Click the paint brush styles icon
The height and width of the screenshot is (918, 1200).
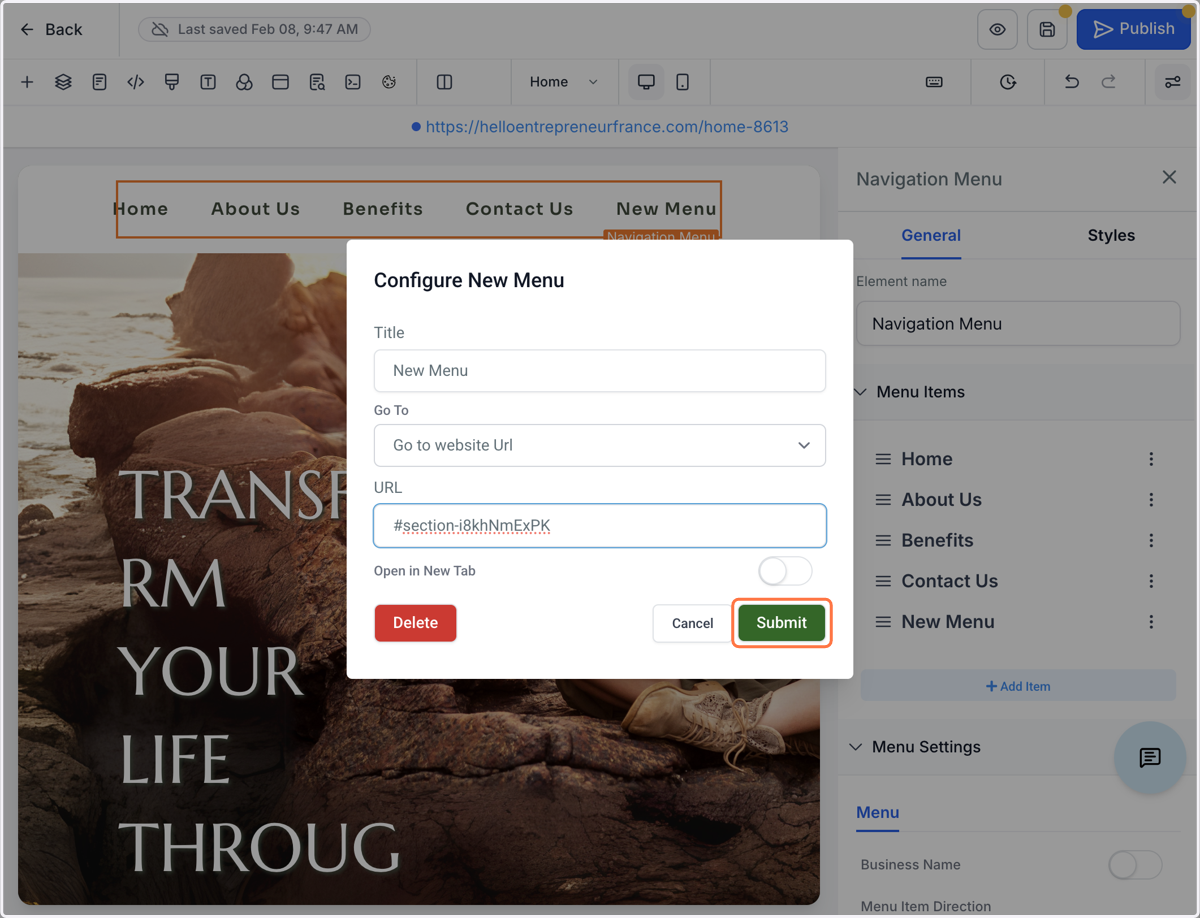tap(172, 82)
